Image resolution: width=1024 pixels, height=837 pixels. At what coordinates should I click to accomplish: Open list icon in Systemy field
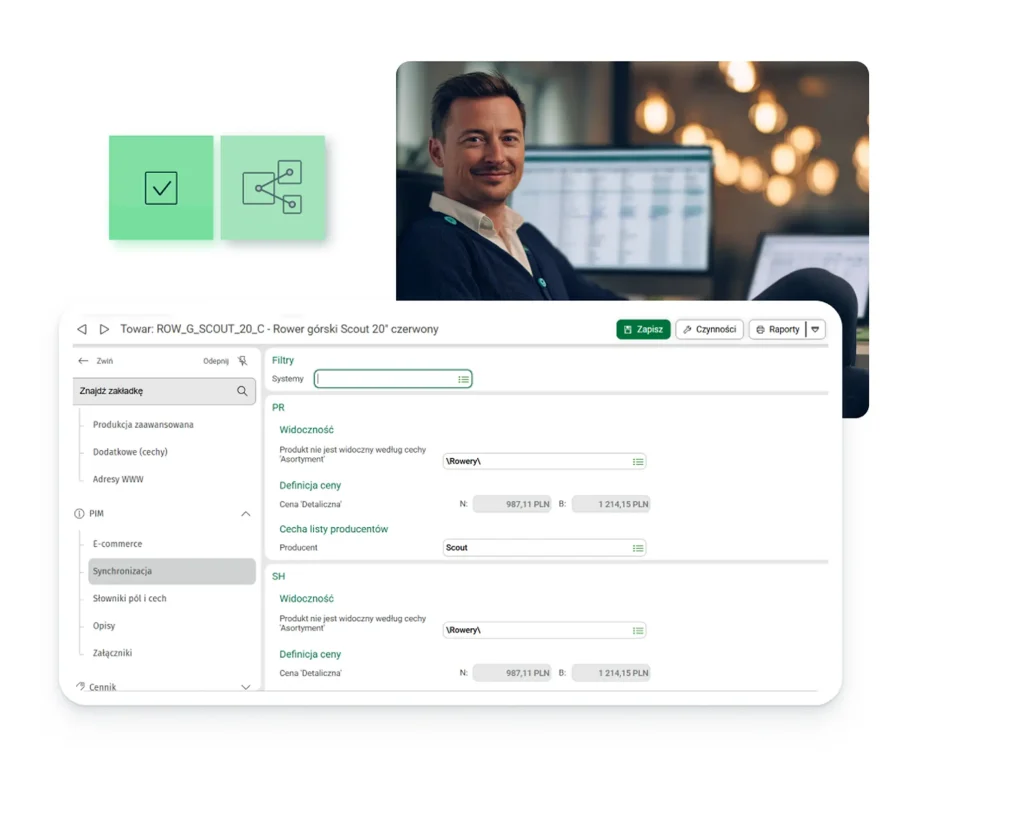point(464,379)
